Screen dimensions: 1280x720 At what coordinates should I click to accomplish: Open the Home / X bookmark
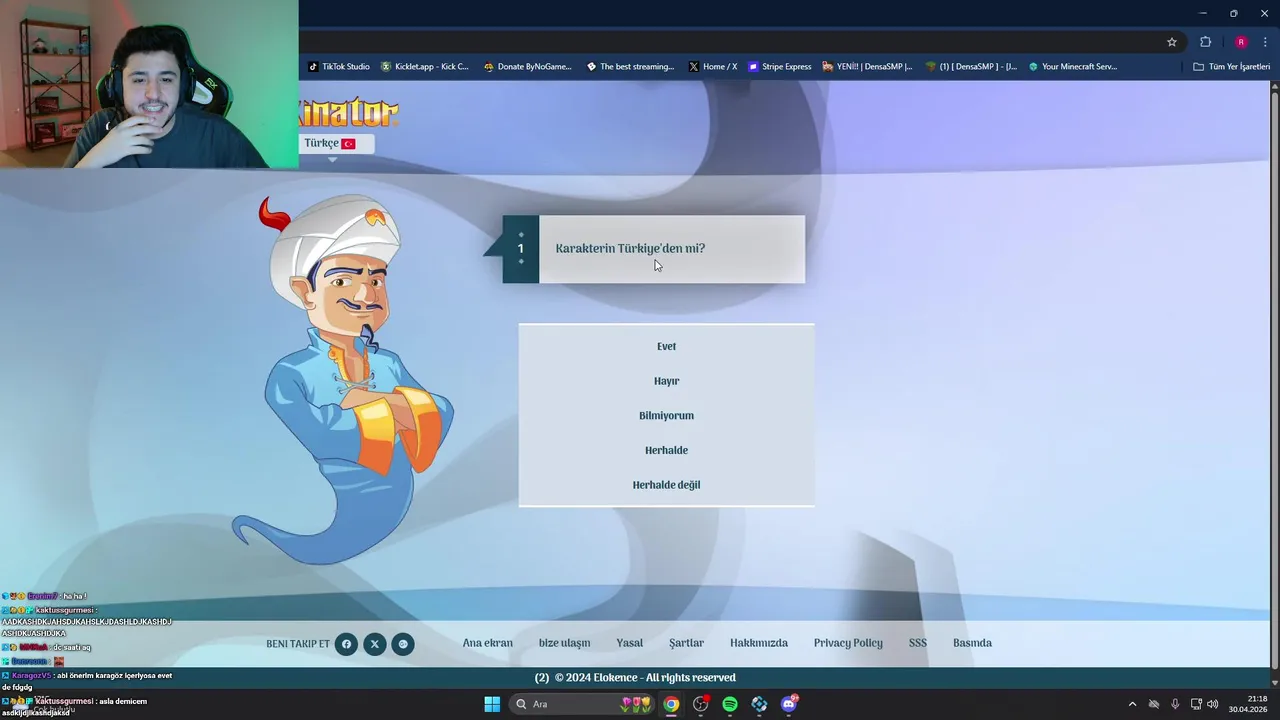tap(713, 67)
